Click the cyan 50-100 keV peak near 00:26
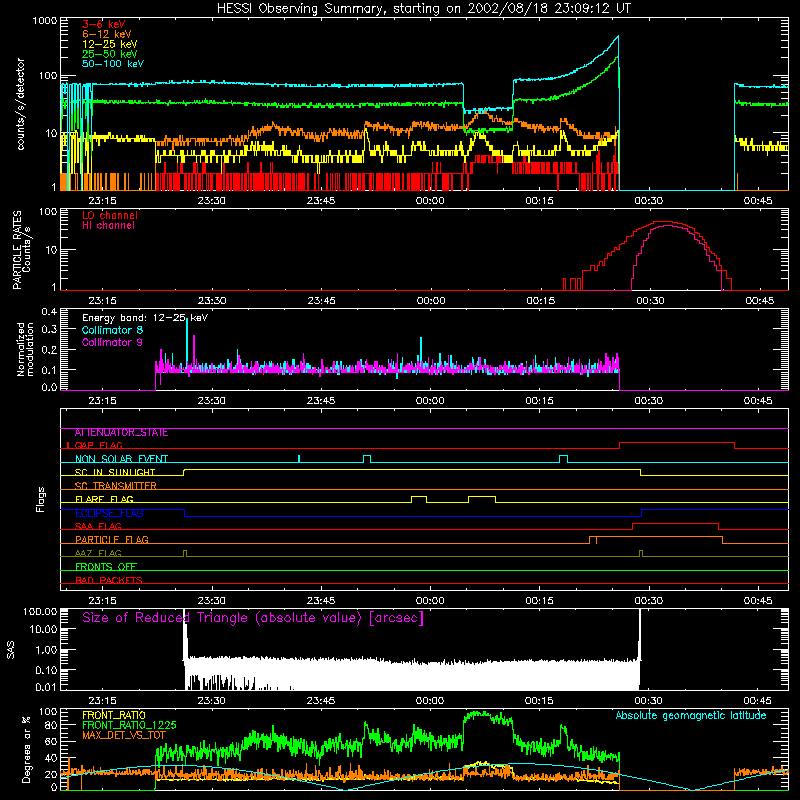The width and height of the screenshot is (800, 800). pos(618,37)
